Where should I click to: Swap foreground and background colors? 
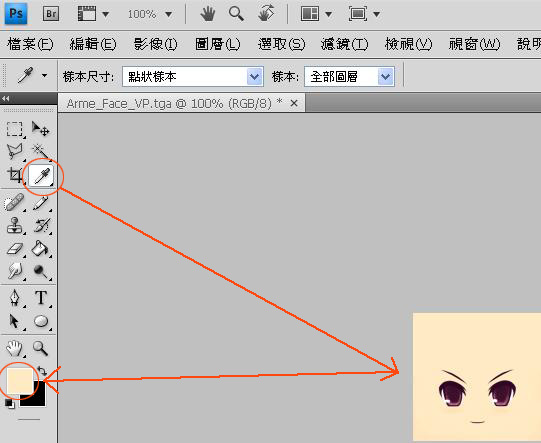click(42, 371)
